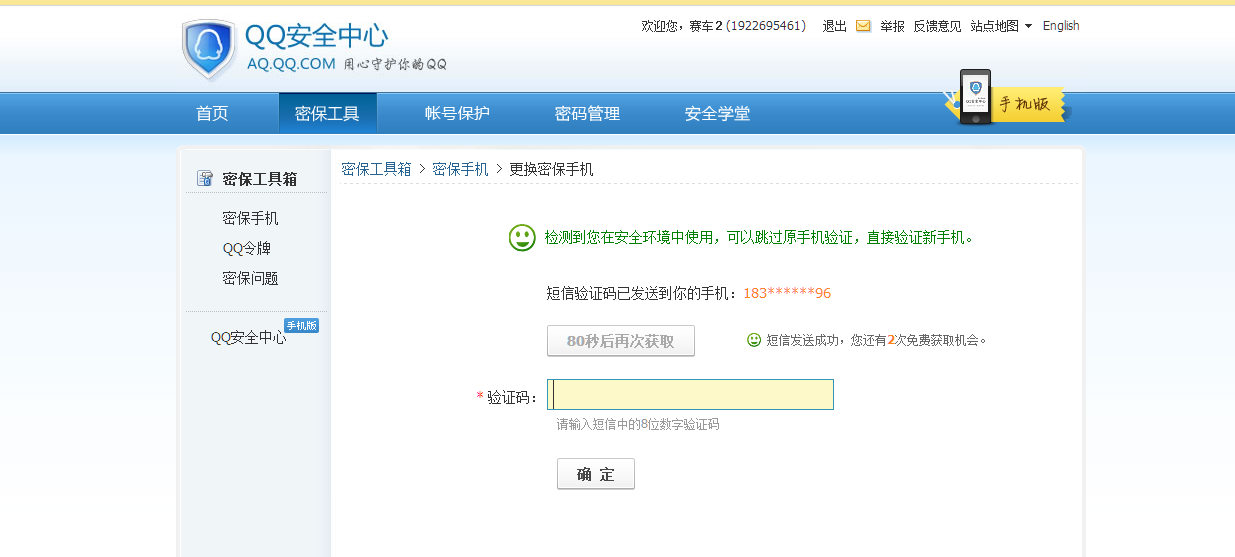Viewport: 1235px width, 557px height.
Task: Open the 首页 navigation tab
Action: click(212, 114)
